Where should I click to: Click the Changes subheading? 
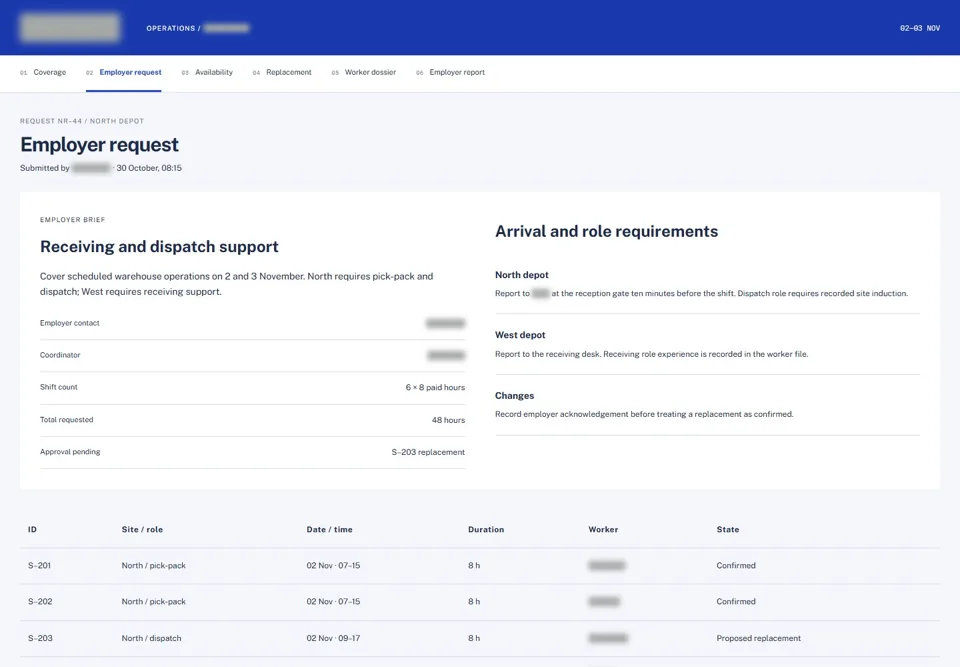pos(514,396)
